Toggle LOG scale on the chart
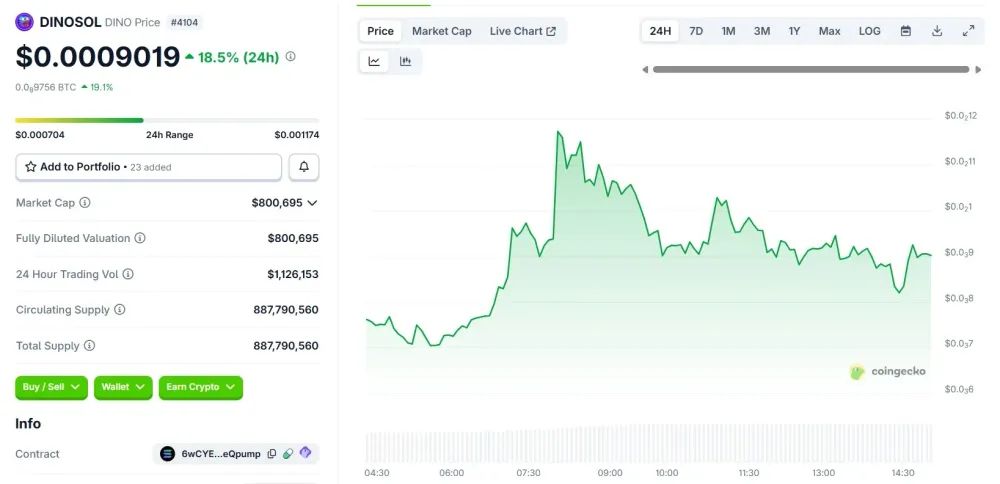This screenshot has height=484, width=1000. tap(869, 31)
